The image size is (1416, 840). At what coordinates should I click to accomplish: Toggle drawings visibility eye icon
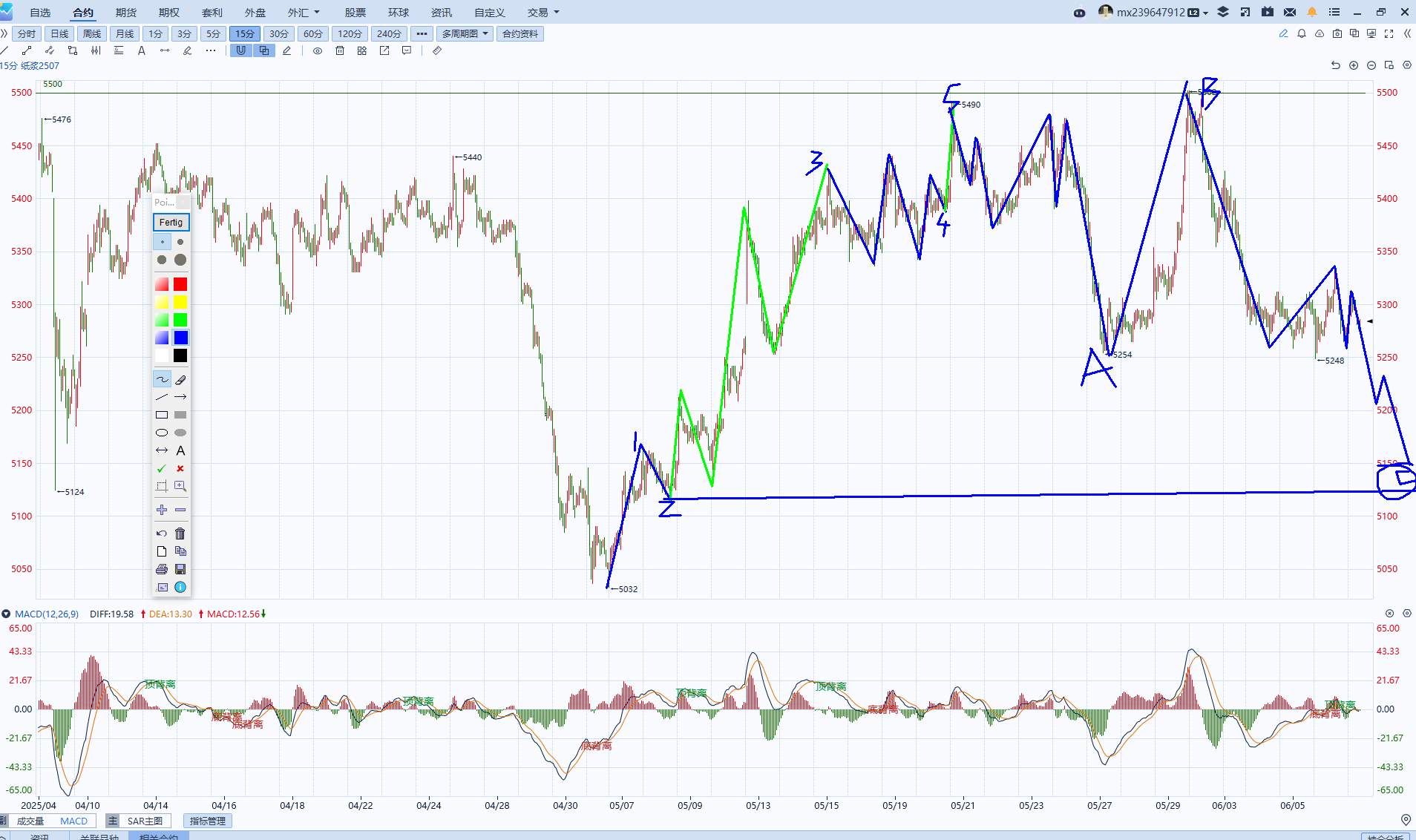pos(317,50)
